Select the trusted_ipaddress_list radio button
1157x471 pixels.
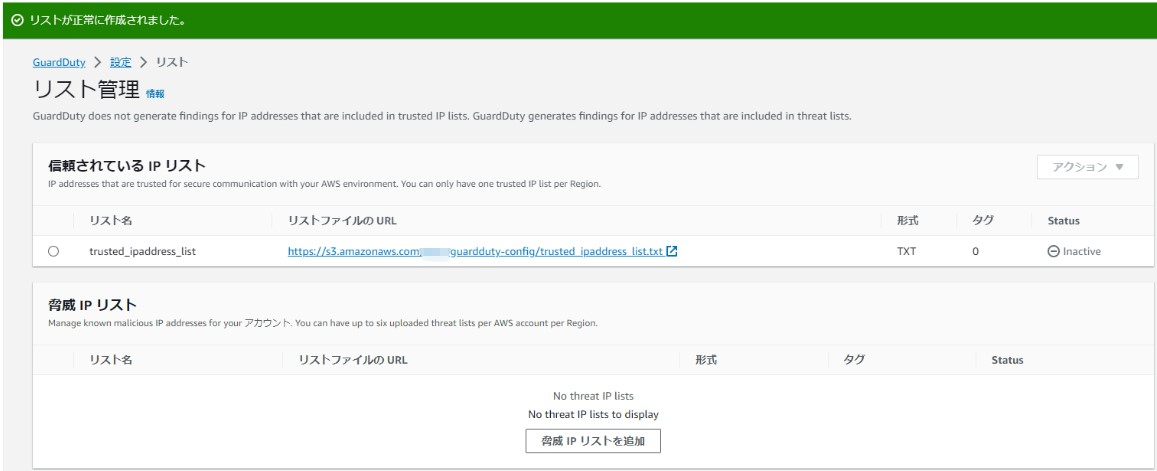pyautogui.click(x=53, y=252)
